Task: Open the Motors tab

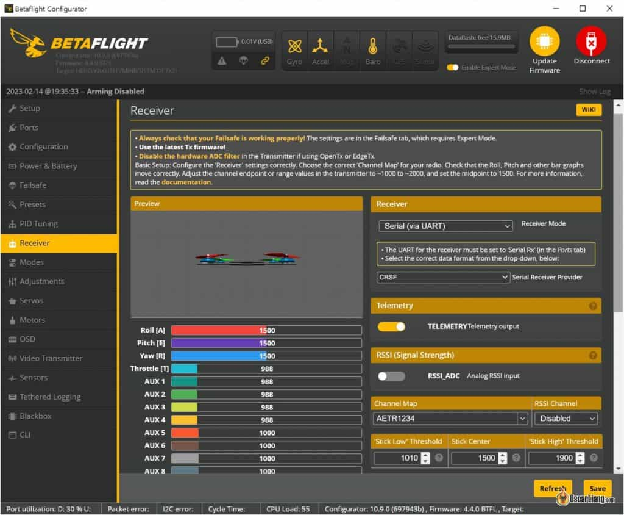Action: (59, 320)
